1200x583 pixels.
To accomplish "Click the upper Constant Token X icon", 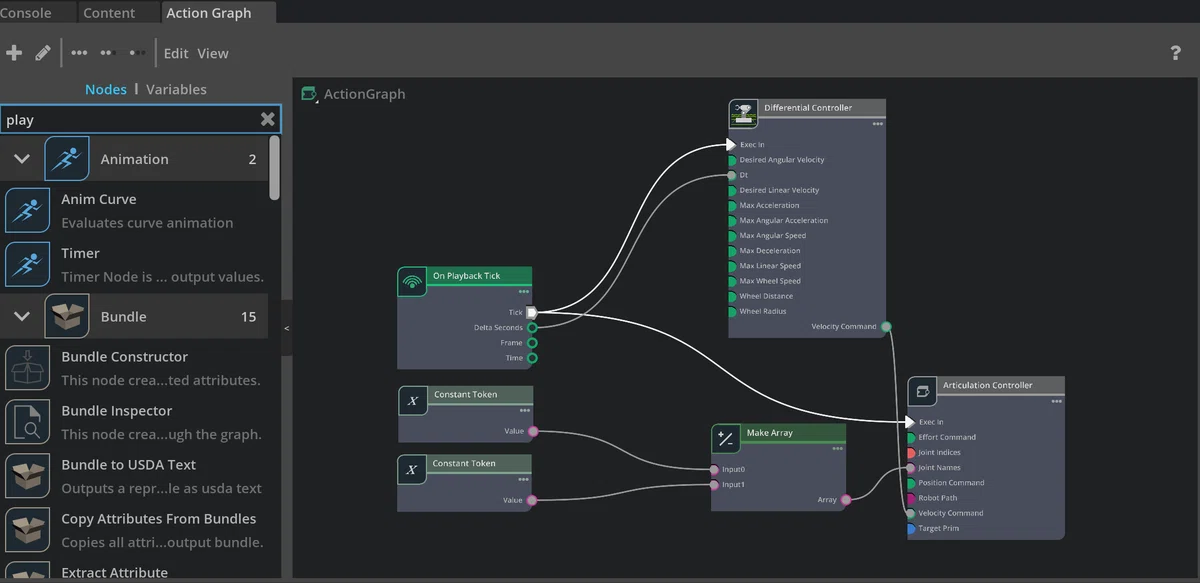I will pyautogui.click(x=412, y=401).
